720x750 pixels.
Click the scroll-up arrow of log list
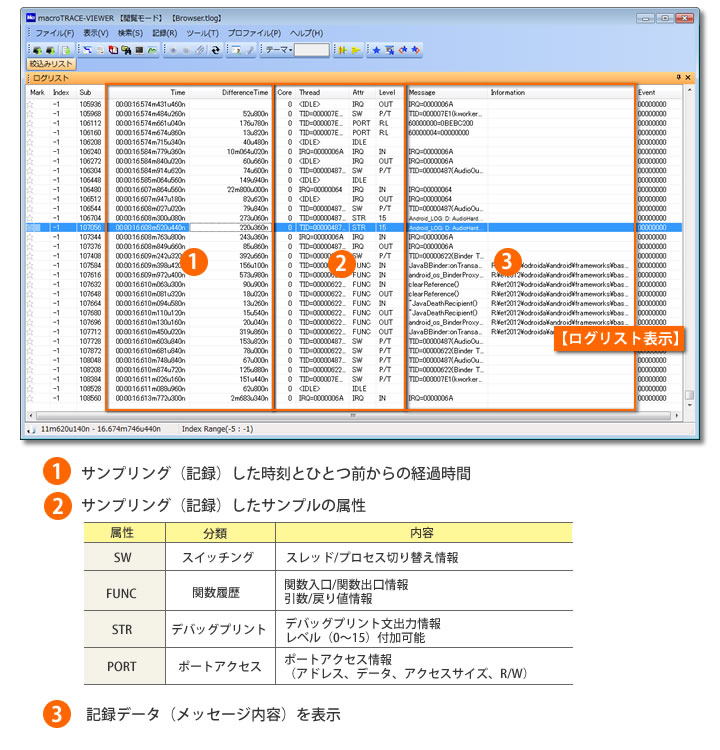coord(689,90)
